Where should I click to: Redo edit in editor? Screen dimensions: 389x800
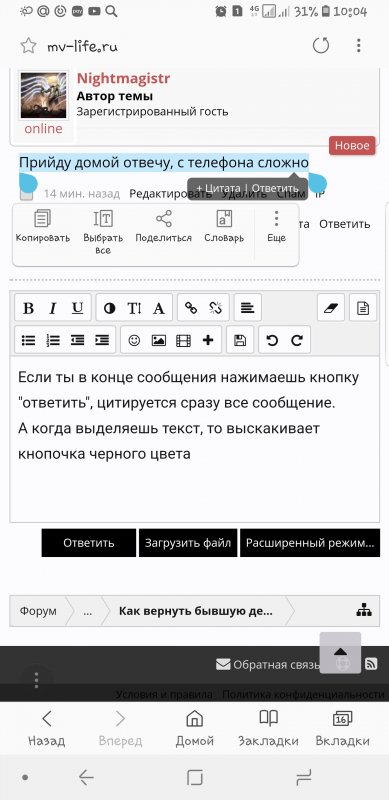pyautogui.click(x=297, y=340)
